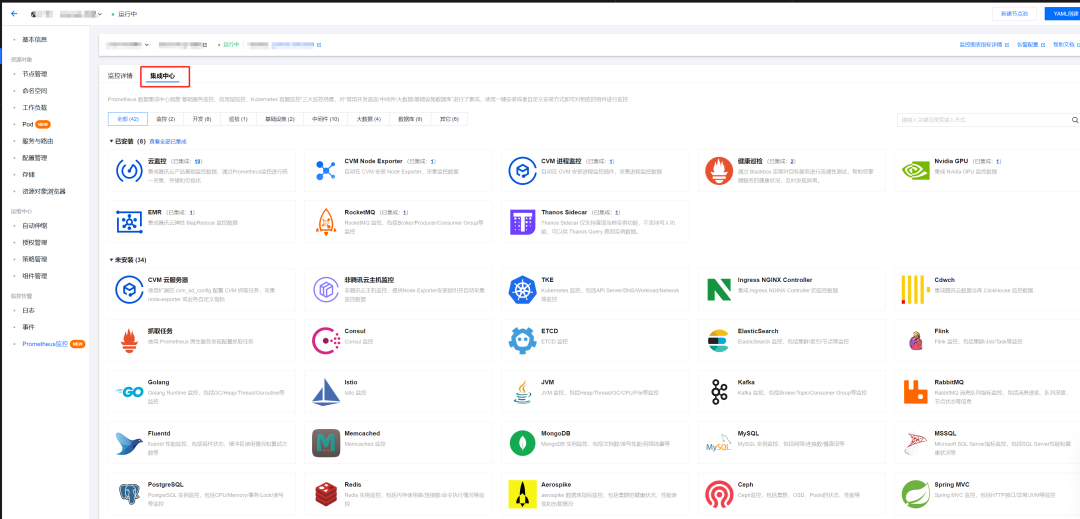
Task: Click the Redis red cube icon
Action: 325,494
